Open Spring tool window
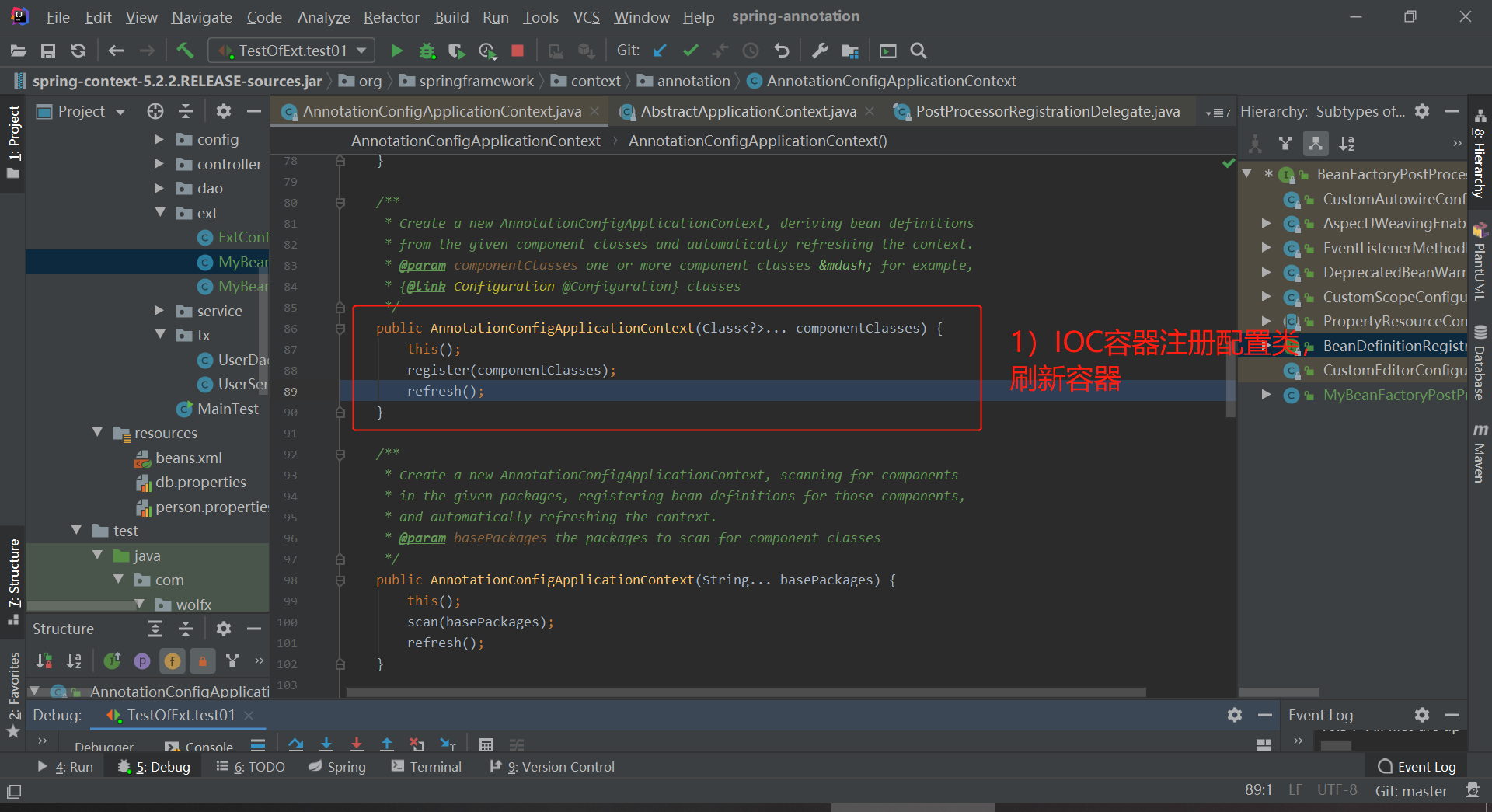The height and width of the screenshot is (812, 1492). 337,767
